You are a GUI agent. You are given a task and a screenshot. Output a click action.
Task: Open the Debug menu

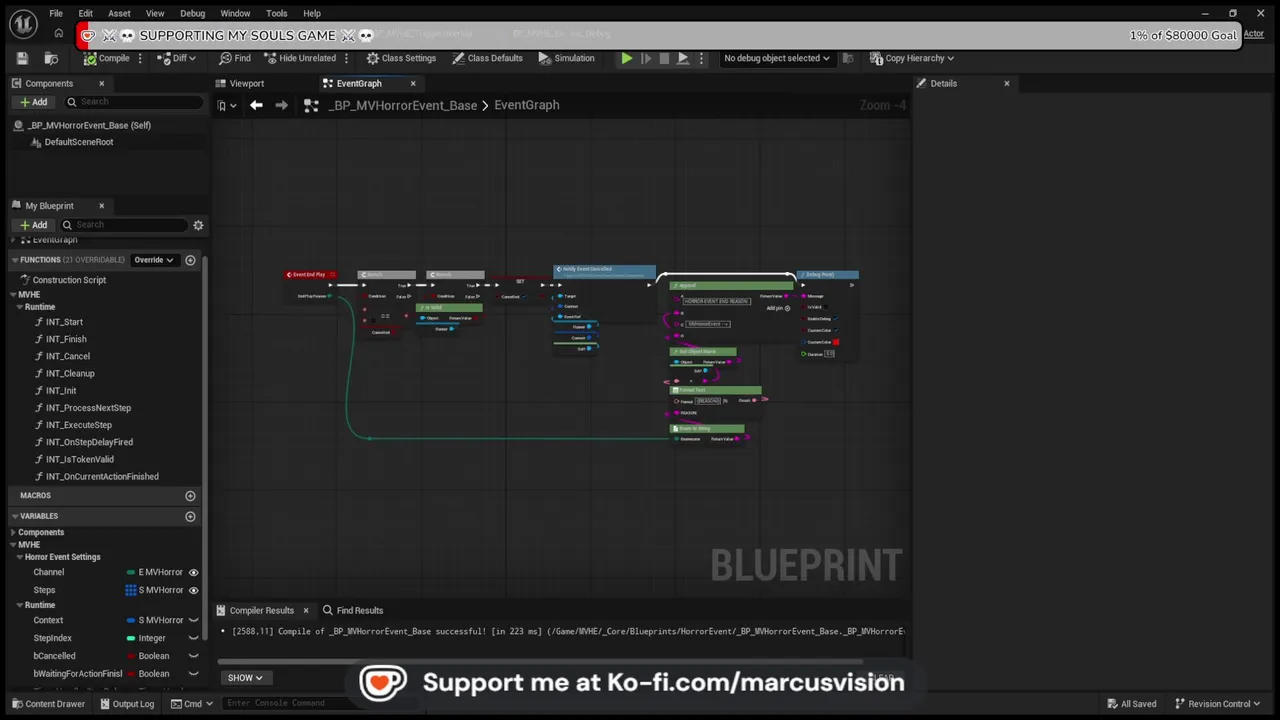click(x=192, y=13)
